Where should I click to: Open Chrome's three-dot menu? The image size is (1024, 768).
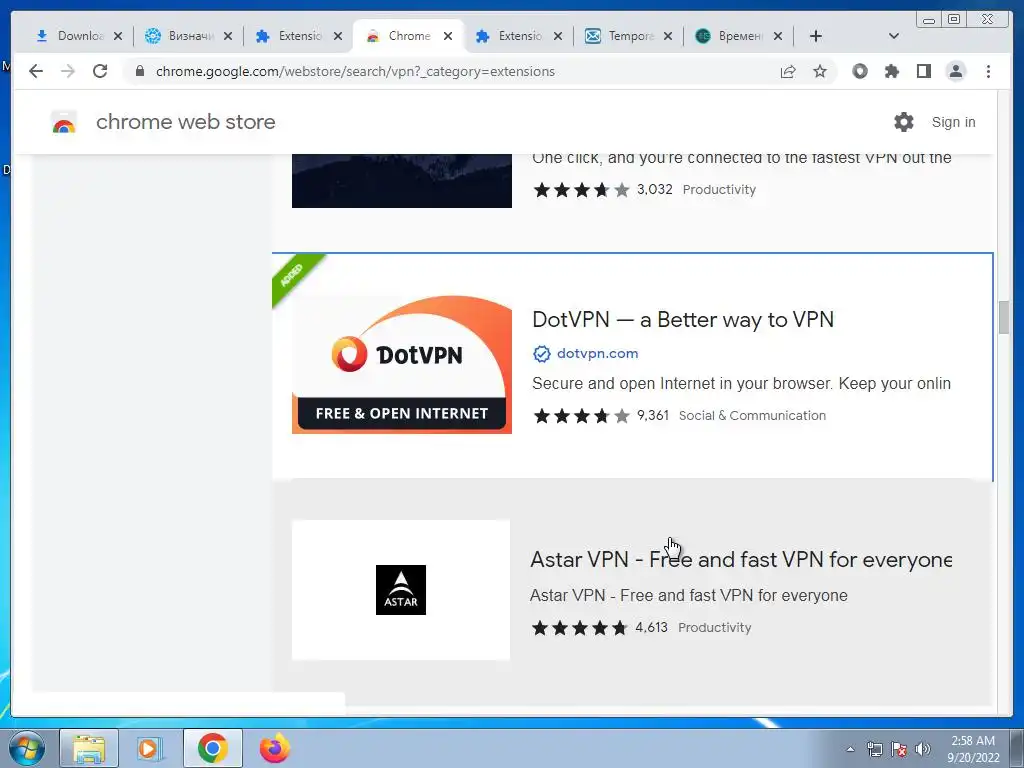coord(988,71)
